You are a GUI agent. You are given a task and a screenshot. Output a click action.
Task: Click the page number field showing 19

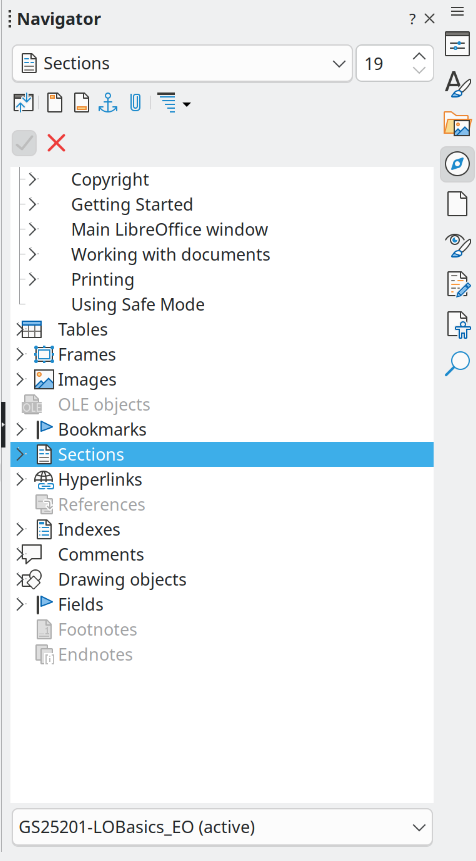coord(383,64)
